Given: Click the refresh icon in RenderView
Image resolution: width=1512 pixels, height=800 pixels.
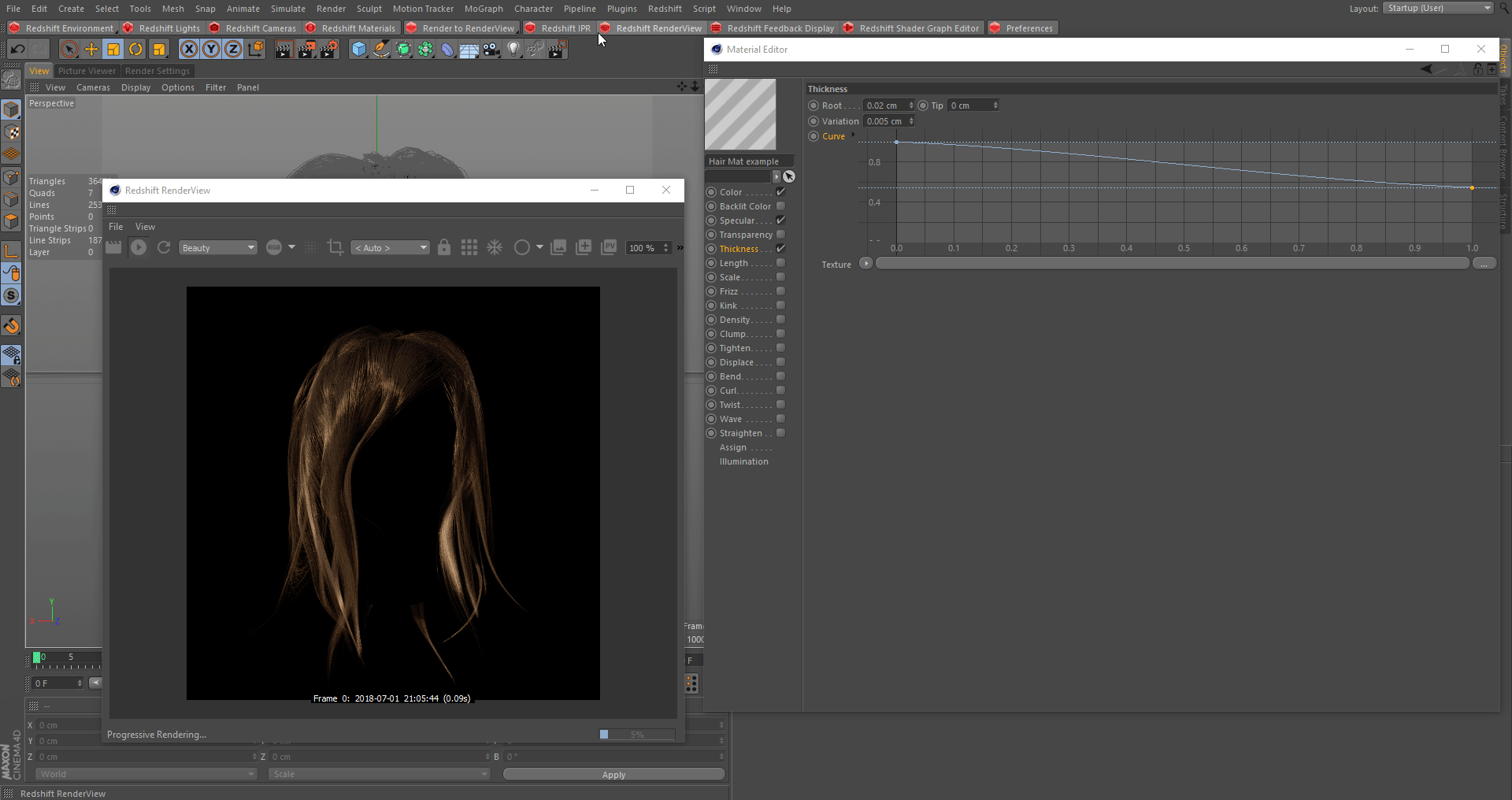Looking at the screenshot, I should click(164, 248).
